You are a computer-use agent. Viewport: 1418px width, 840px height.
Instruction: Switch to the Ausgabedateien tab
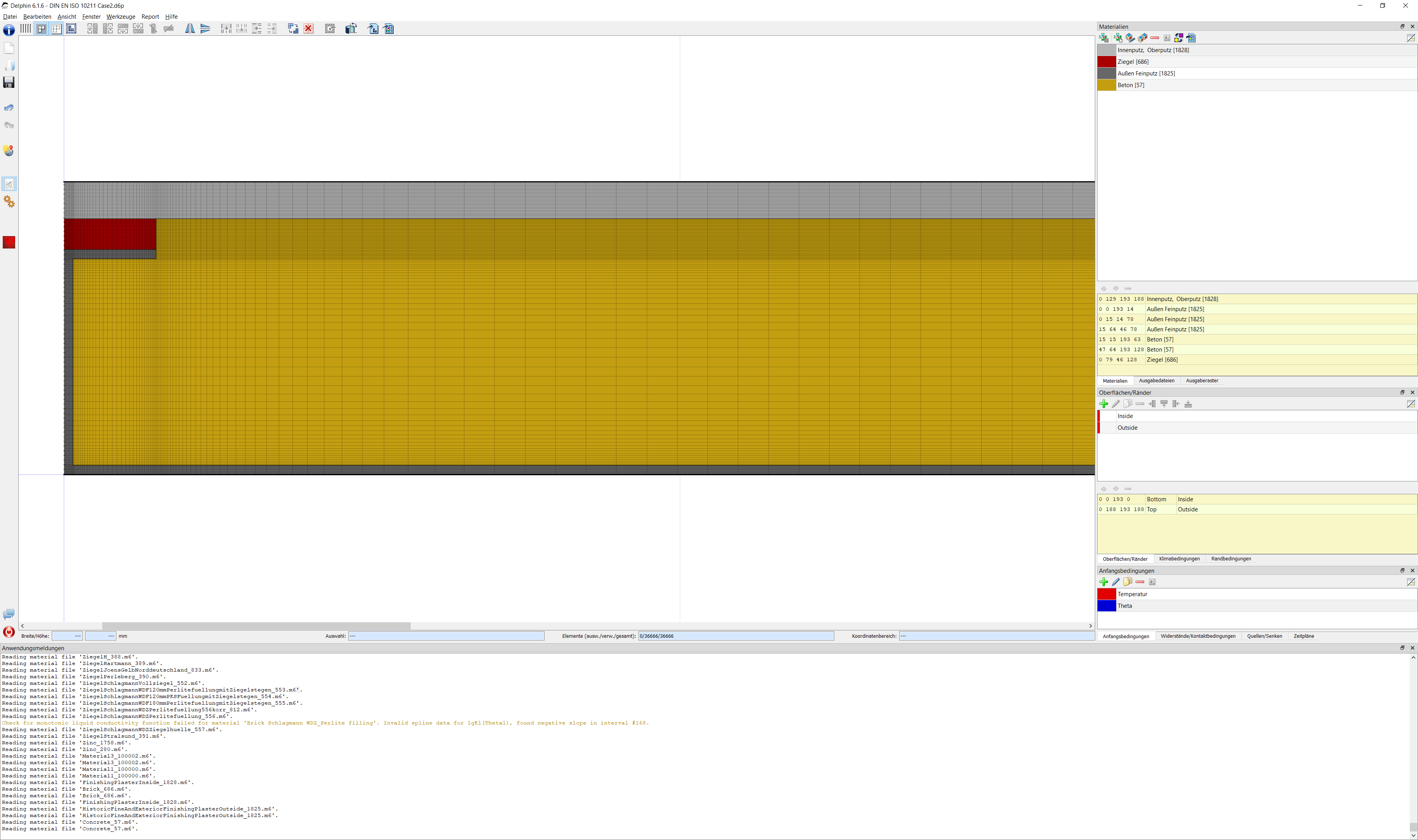[x=1157, y=381]
